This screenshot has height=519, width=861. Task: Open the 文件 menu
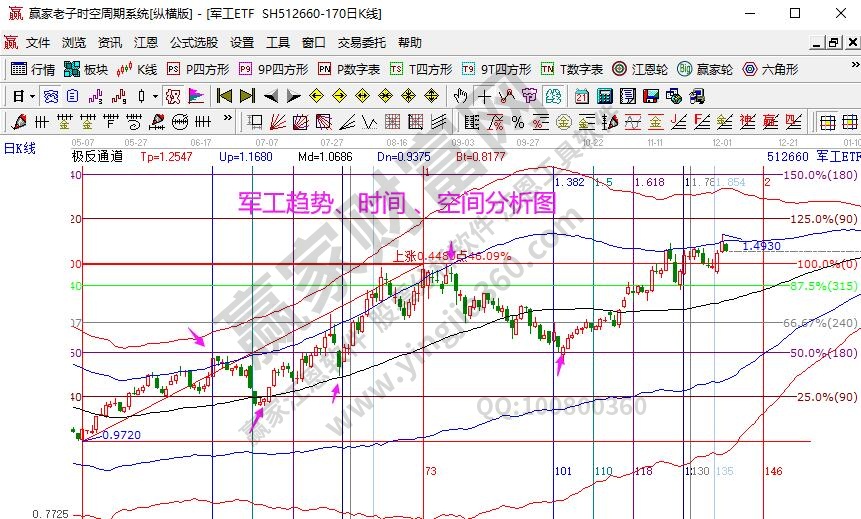(38, 43)
